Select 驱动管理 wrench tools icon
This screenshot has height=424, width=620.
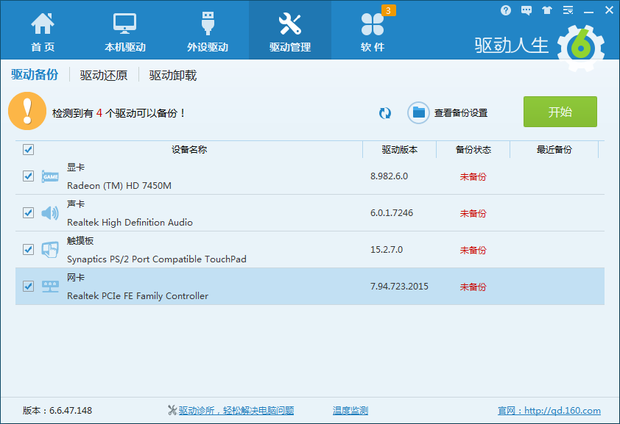pos(290,24)
